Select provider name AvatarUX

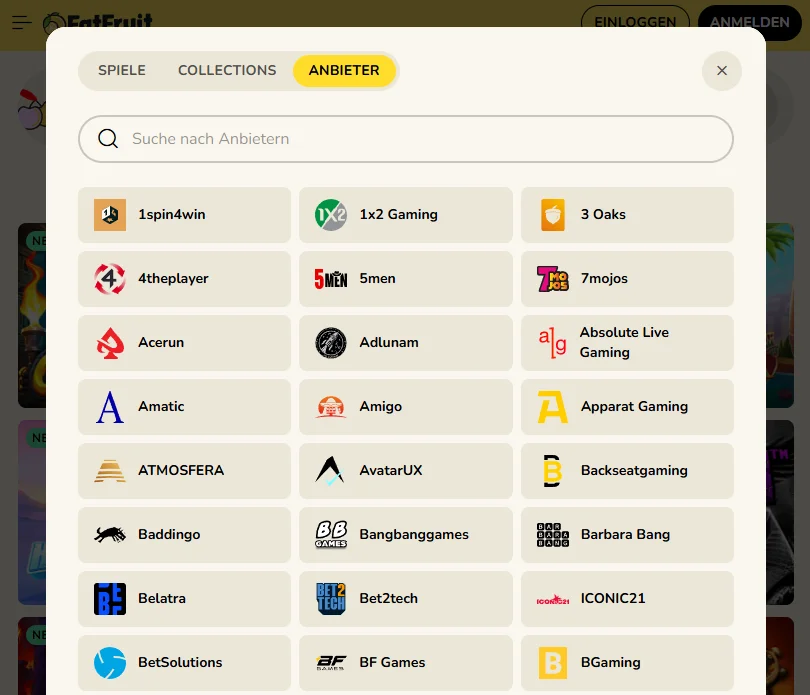(x=391, y=471)
